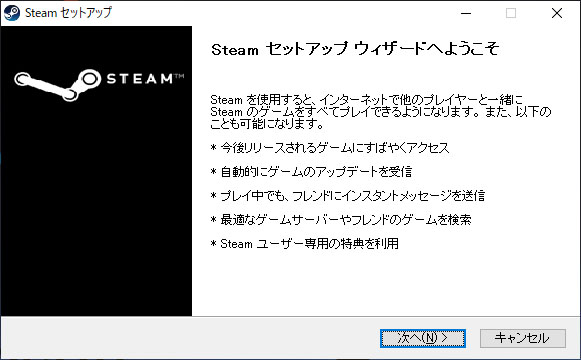Click the Steam logo in the left banner
This screenshot has width=581, height=360.
[x=99, y=84]
